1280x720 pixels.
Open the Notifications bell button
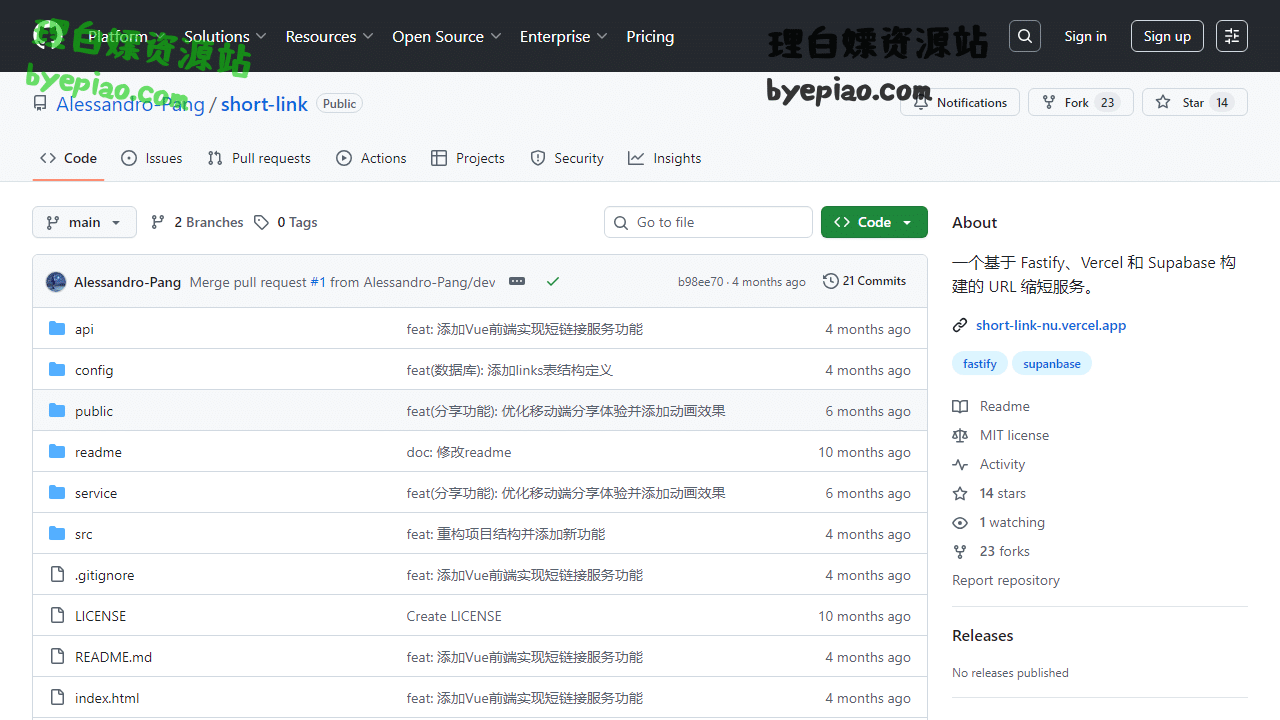tap(960, 102)
